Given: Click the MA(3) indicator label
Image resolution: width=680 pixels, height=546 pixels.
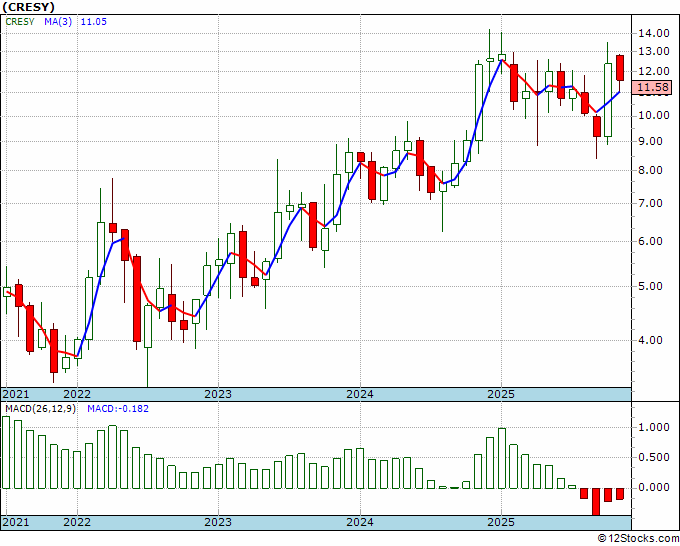Looking at the screenshot, I should point(58,22).
